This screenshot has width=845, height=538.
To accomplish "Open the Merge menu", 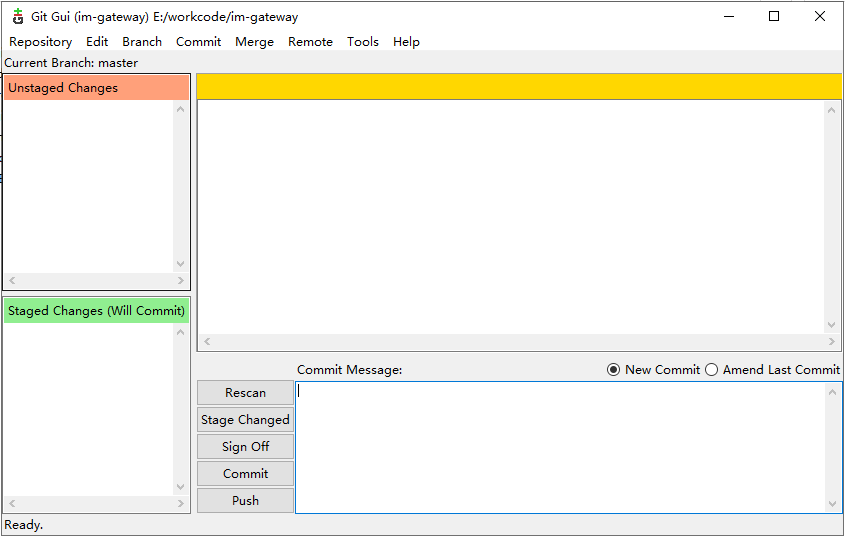I will click(254, 42).
